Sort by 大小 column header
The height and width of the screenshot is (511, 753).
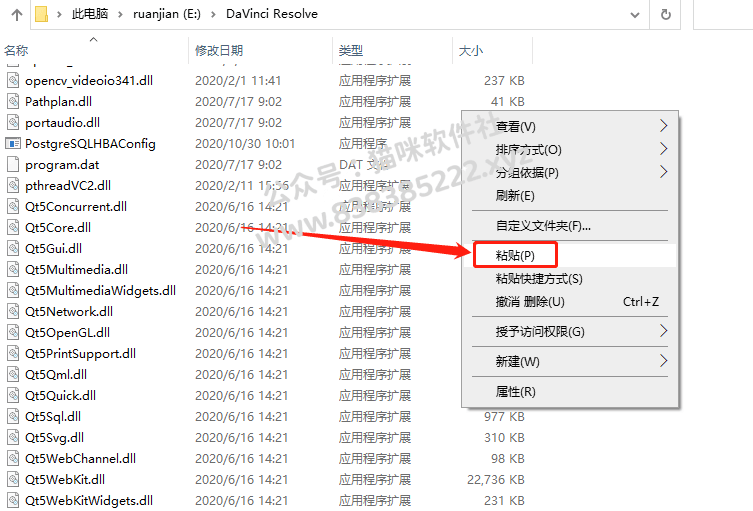point(471,50)
